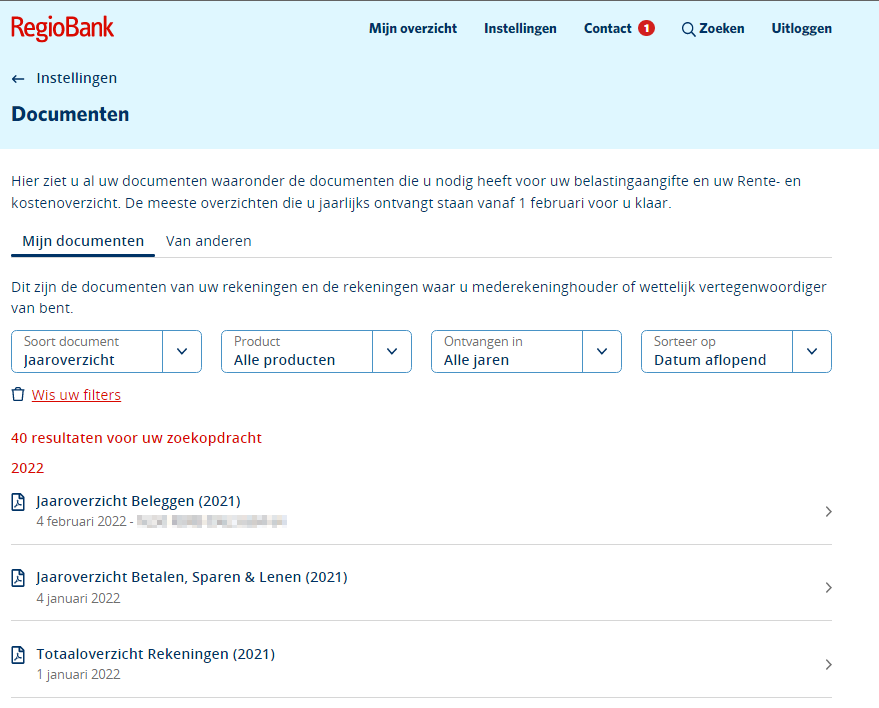The width and height of the screenshot is (879, 708).
Task: Click the back arrow next to Instellingen
Action: pos(18,78)
